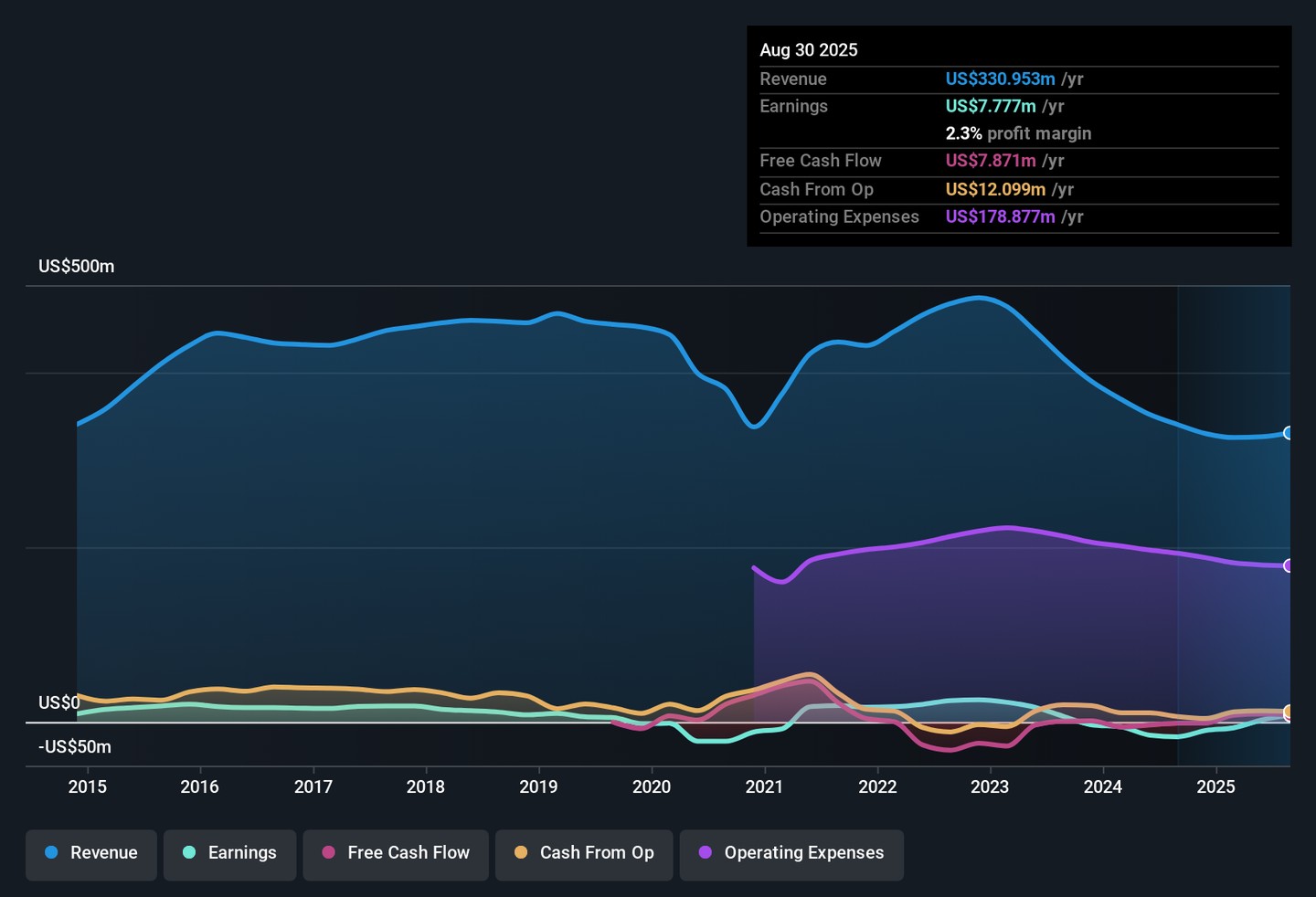The image size is (1316, 897).
Task: Click the Aug 30 2025 tooltip date
Action: [x=809, y=50]
